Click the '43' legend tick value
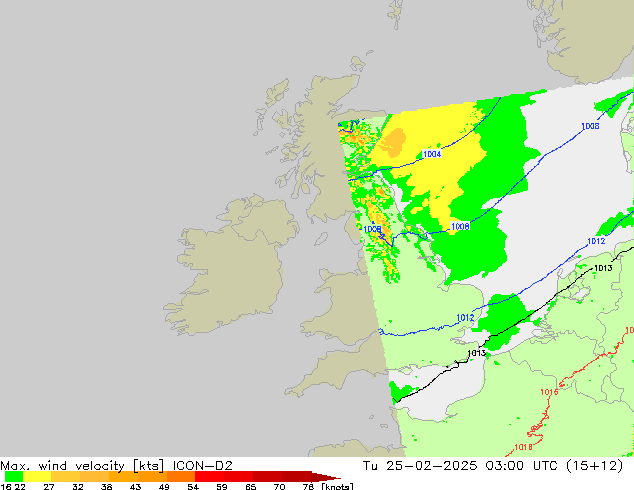The height and width of the screenshot is (490, 634). click(x=135, y=486)
